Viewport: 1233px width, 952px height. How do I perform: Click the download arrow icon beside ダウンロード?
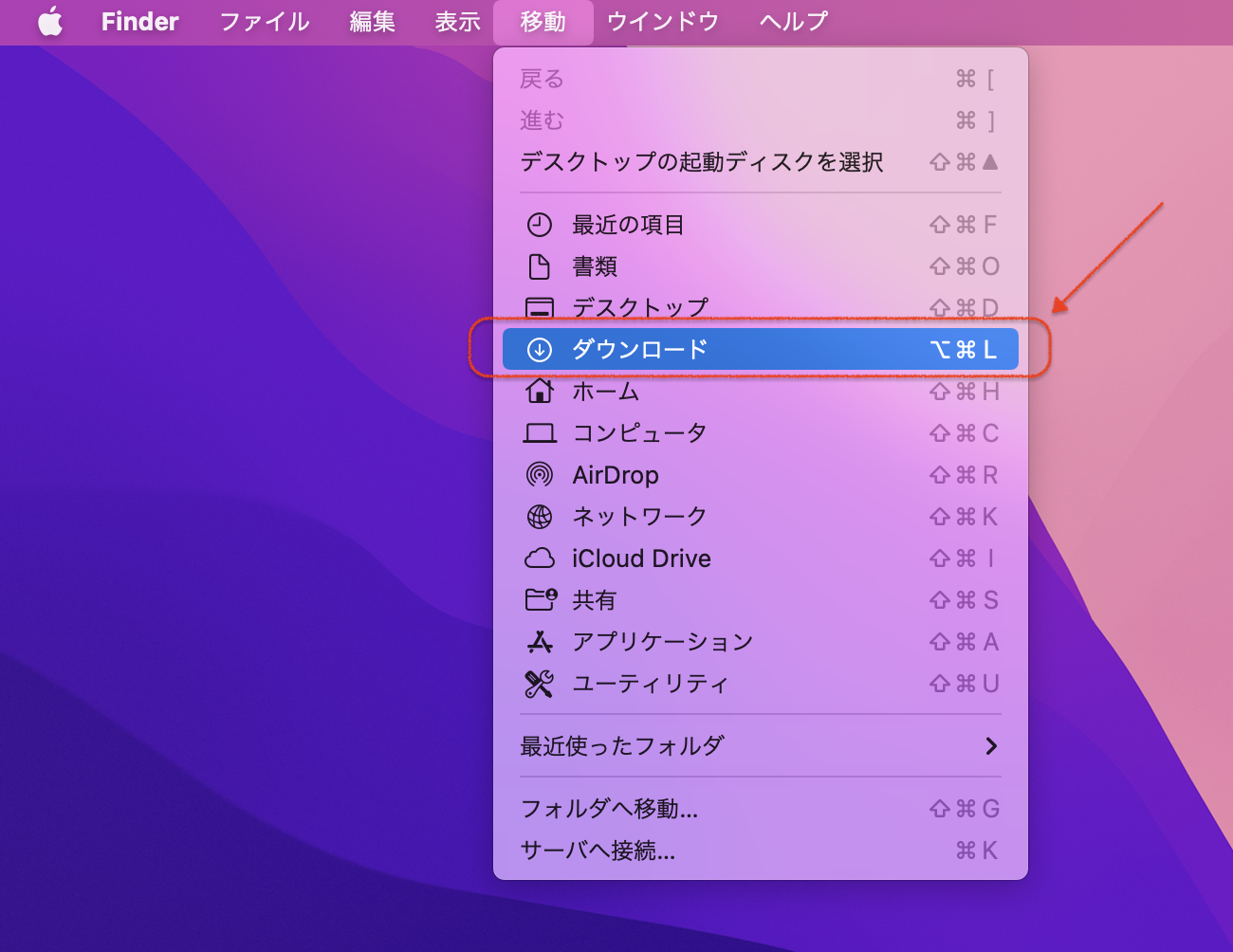click(540, 350)
